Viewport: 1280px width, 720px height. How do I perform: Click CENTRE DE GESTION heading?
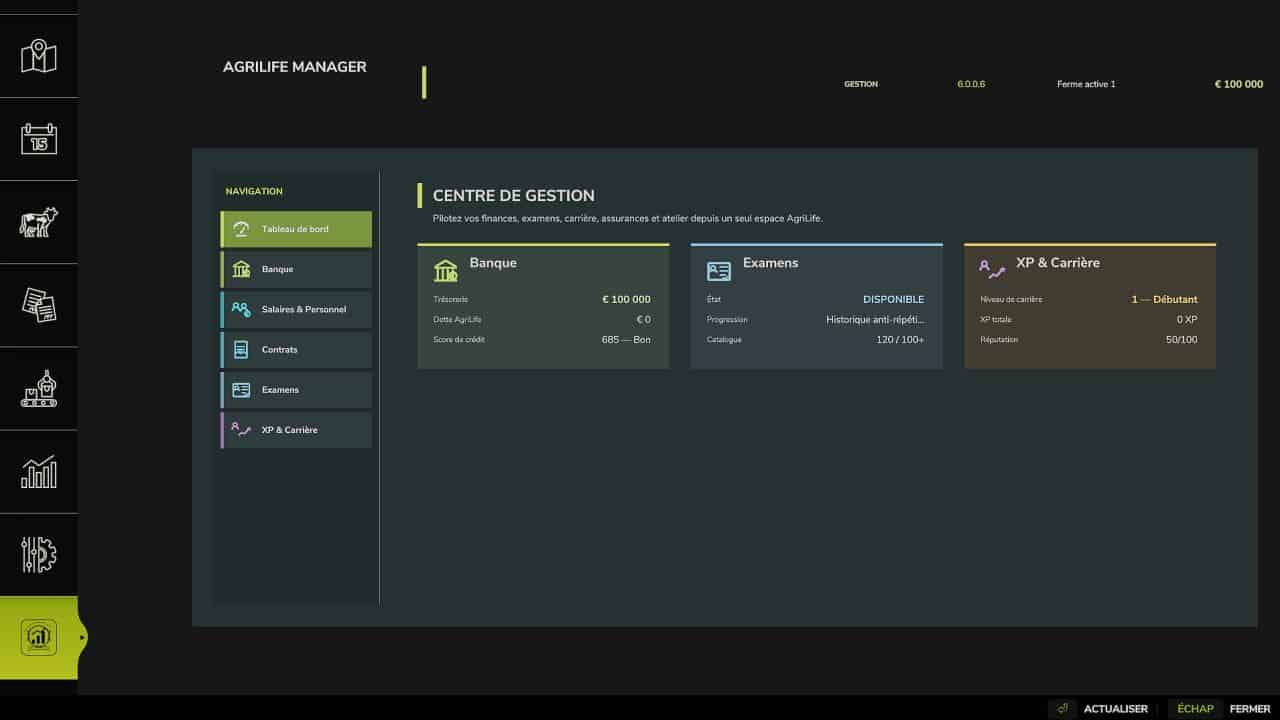click(514, 196)
